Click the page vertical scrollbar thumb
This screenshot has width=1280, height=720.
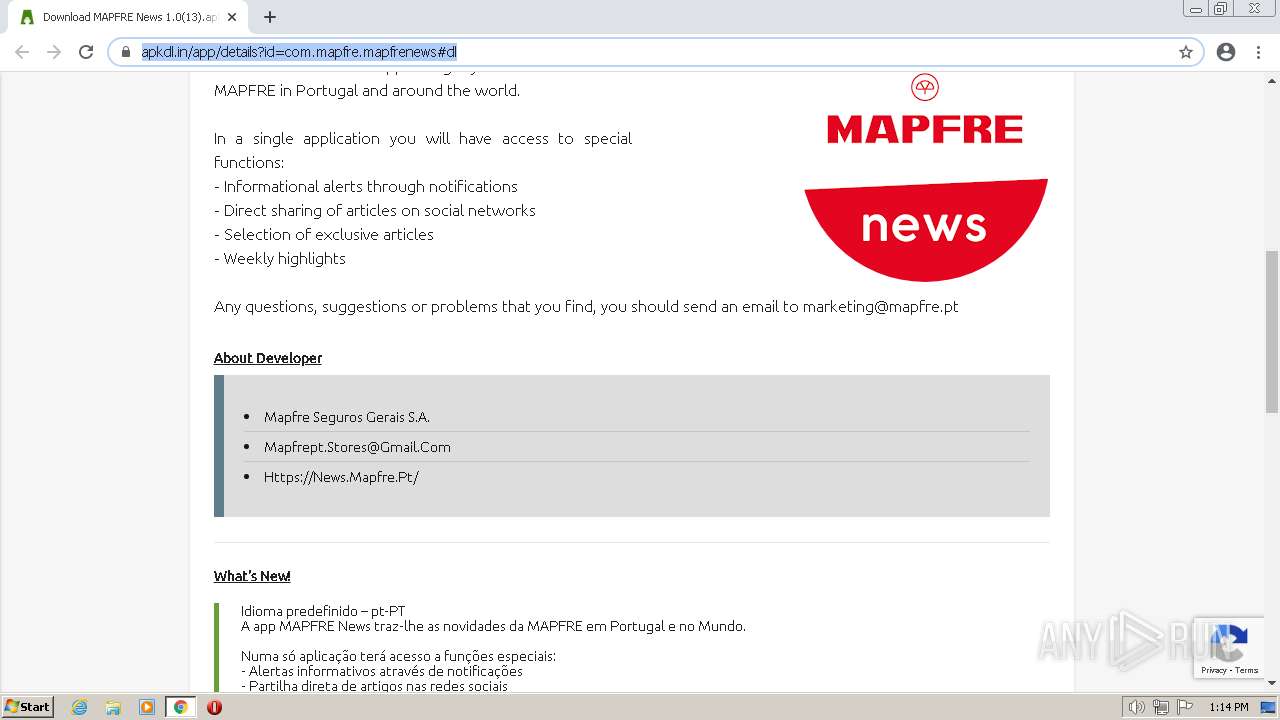coord(1272,331)
